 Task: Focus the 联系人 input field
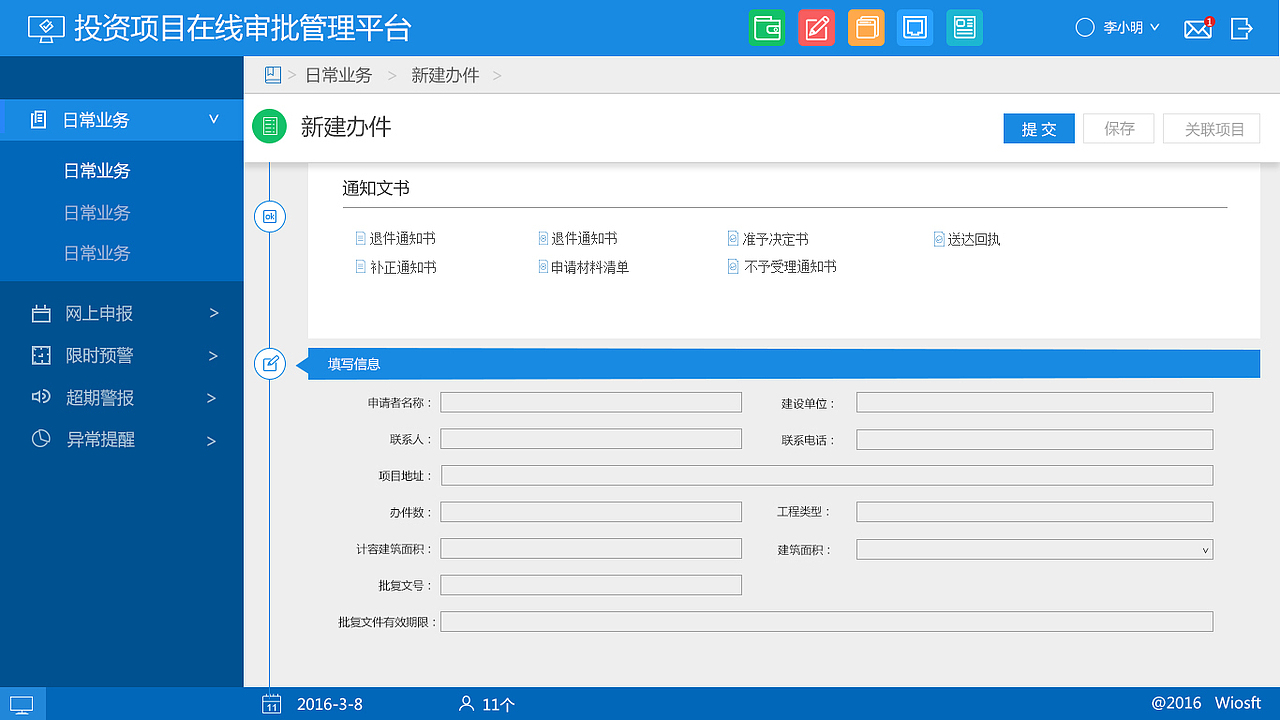tap(591, 439)
